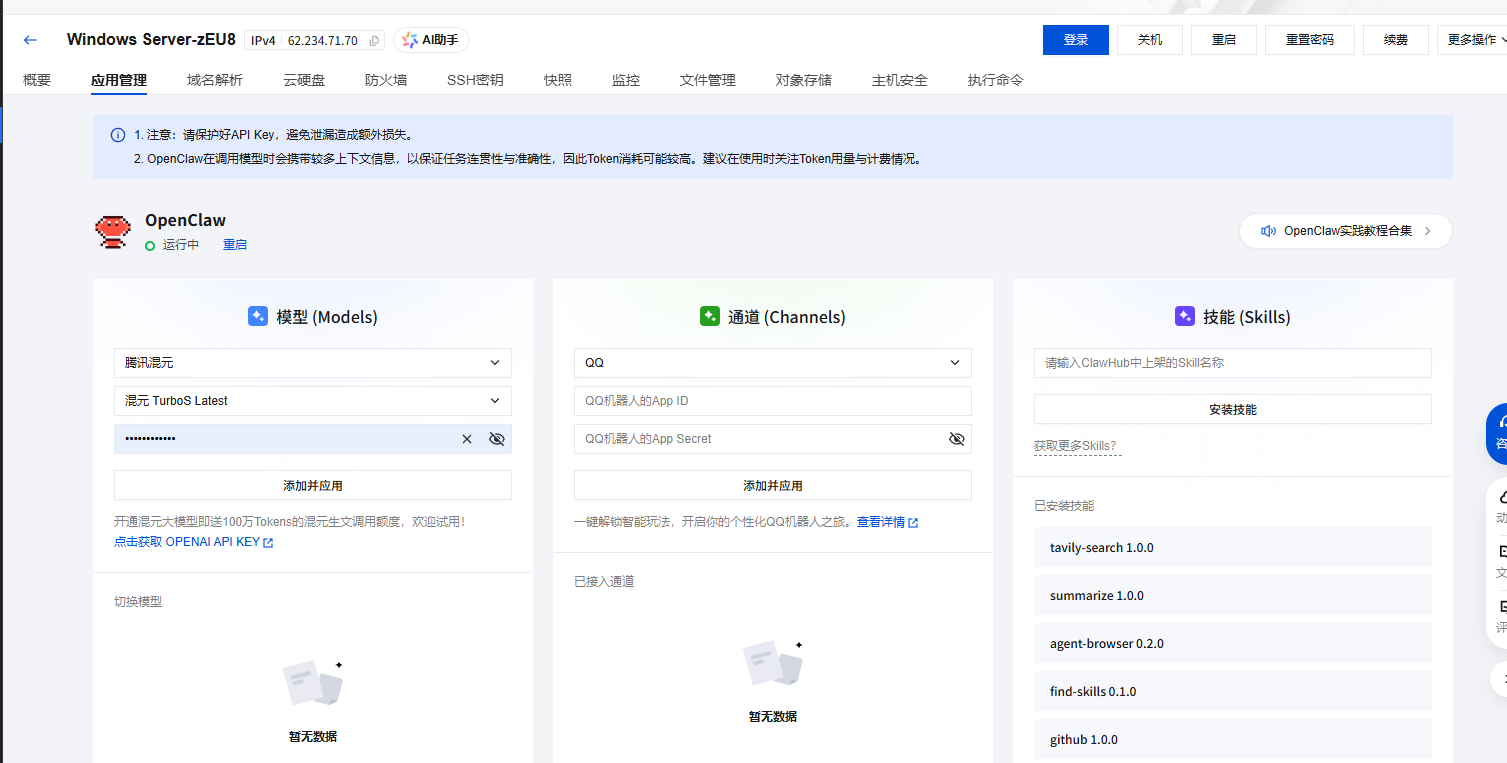Open the SSH密钥 tab
The image size is (1507, 763).
[475, 80]
